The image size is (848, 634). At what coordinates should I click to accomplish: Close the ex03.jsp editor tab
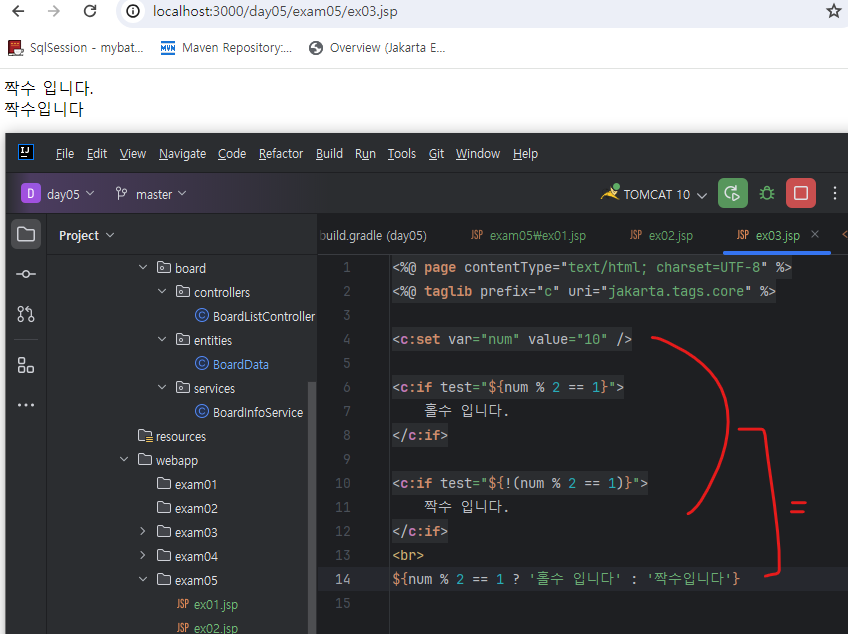[815, 234]
